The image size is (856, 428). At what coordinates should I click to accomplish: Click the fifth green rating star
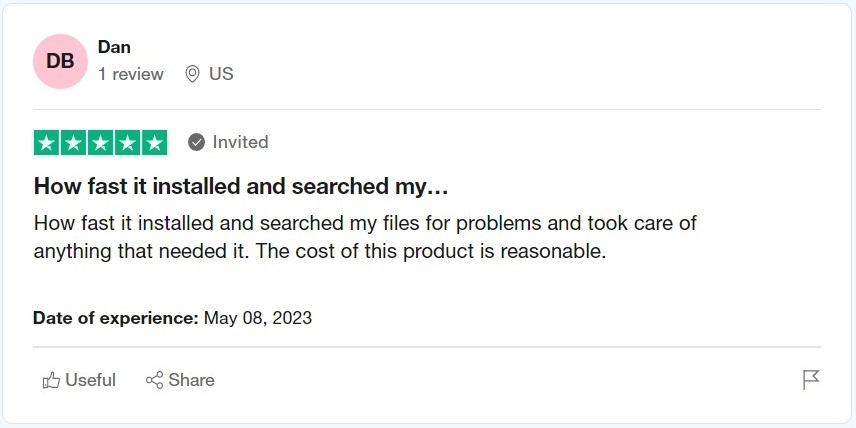point(154,143)
